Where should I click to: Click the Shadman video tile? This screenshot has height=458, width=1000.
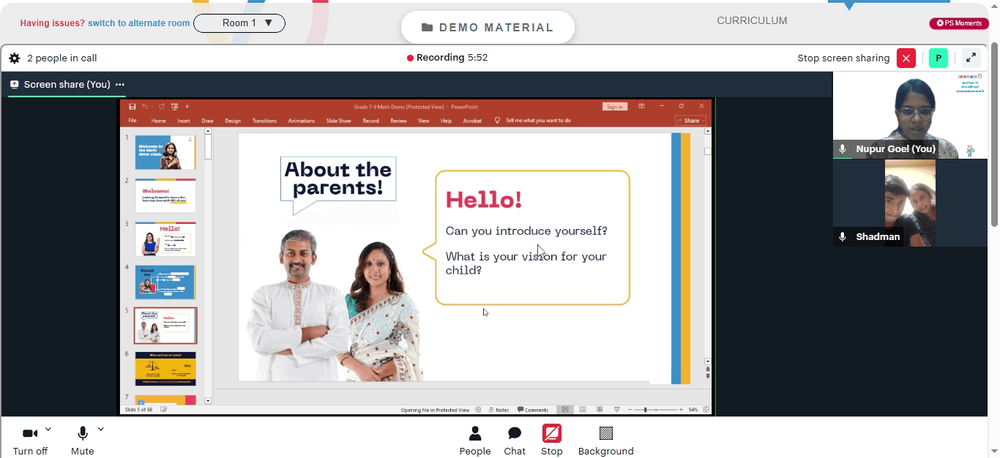pyautogui.click(x=909, y=203)
